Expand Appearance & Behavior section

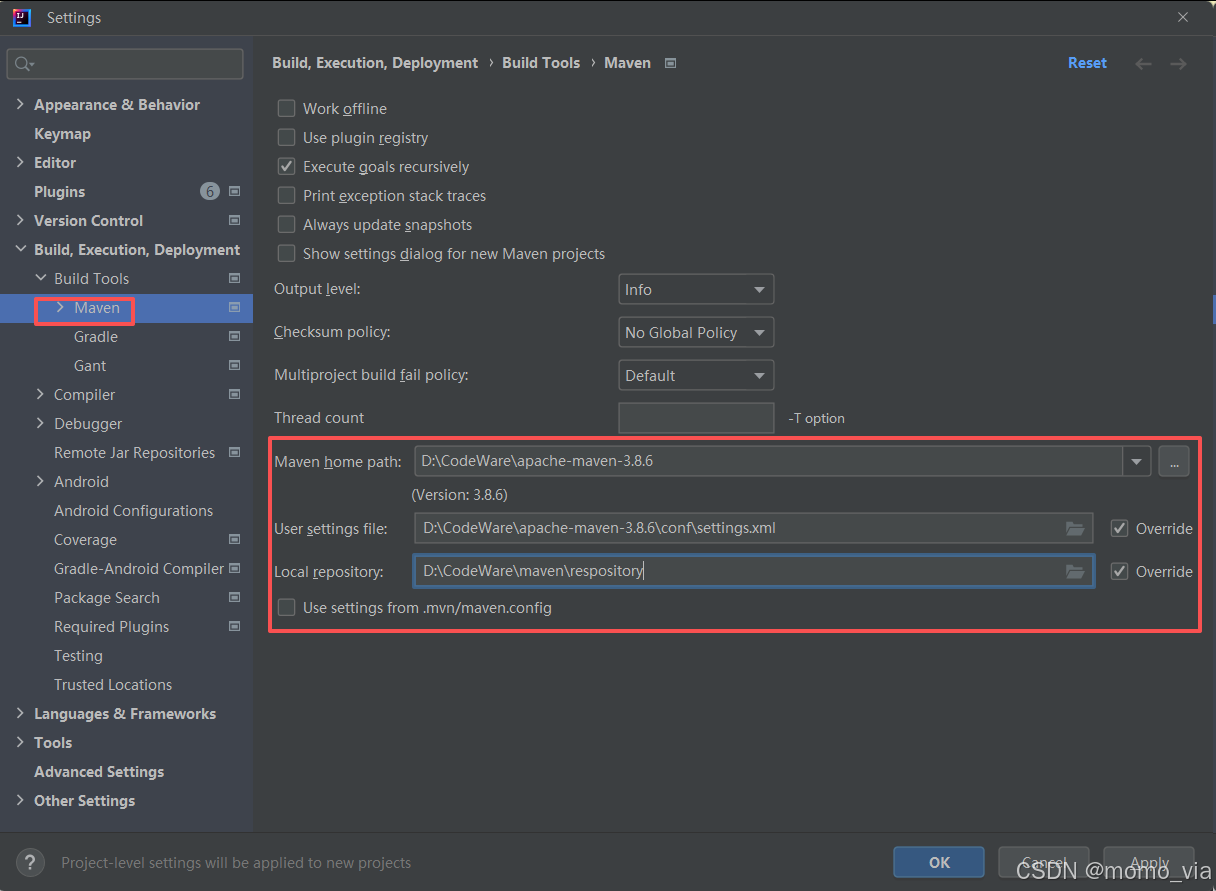(20, 104)
